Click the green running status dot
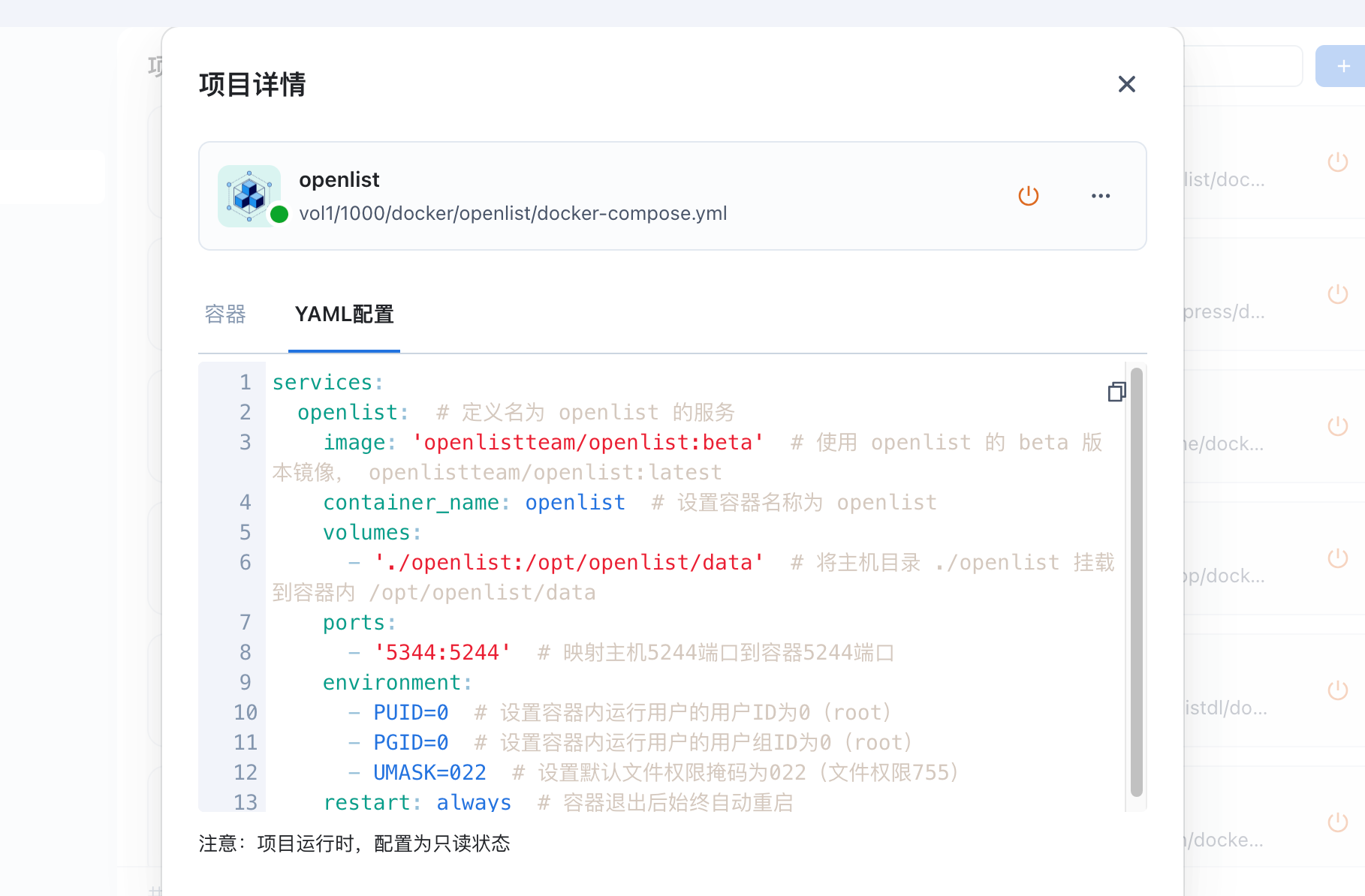Image resolution: width=1365 pixels, height=896 pixels. pyautogui.click(x=279, y=215)
